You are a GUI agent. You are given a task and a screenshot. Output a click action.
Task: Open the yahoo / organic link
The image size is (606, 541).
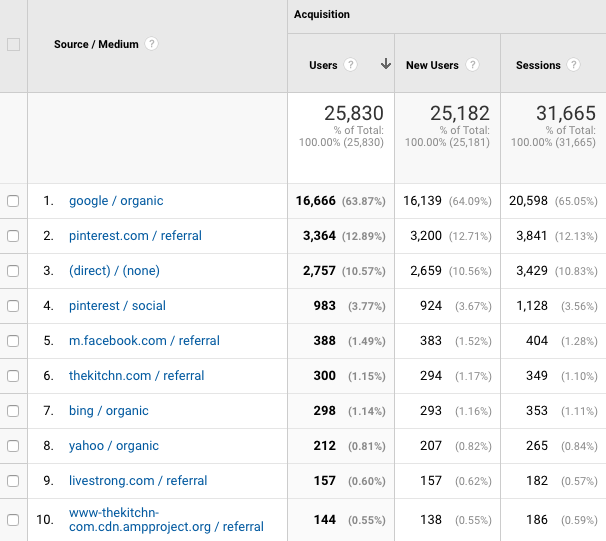tap(114, 446)
